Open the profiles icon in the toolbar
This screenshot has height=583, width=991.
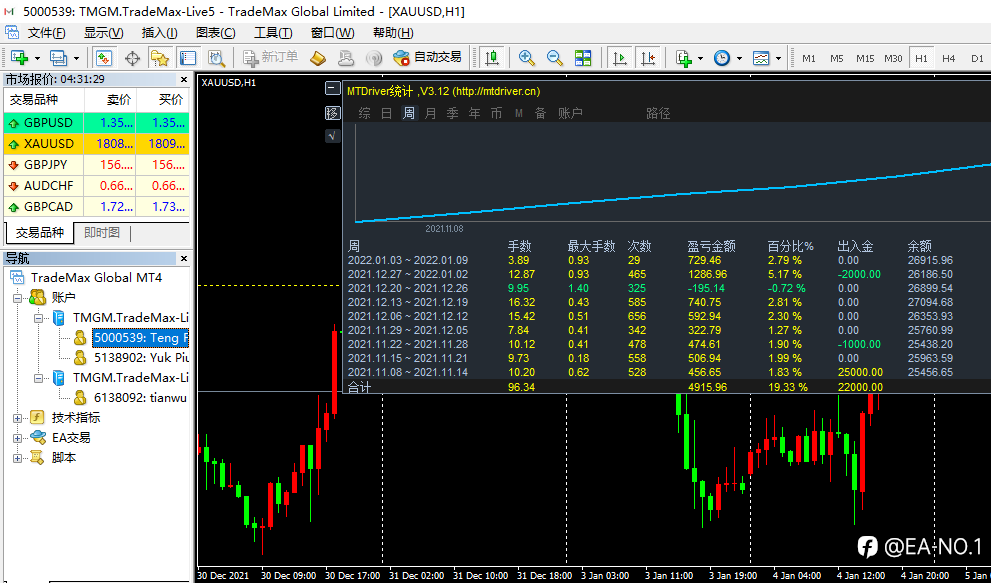[x=58, y=58]
